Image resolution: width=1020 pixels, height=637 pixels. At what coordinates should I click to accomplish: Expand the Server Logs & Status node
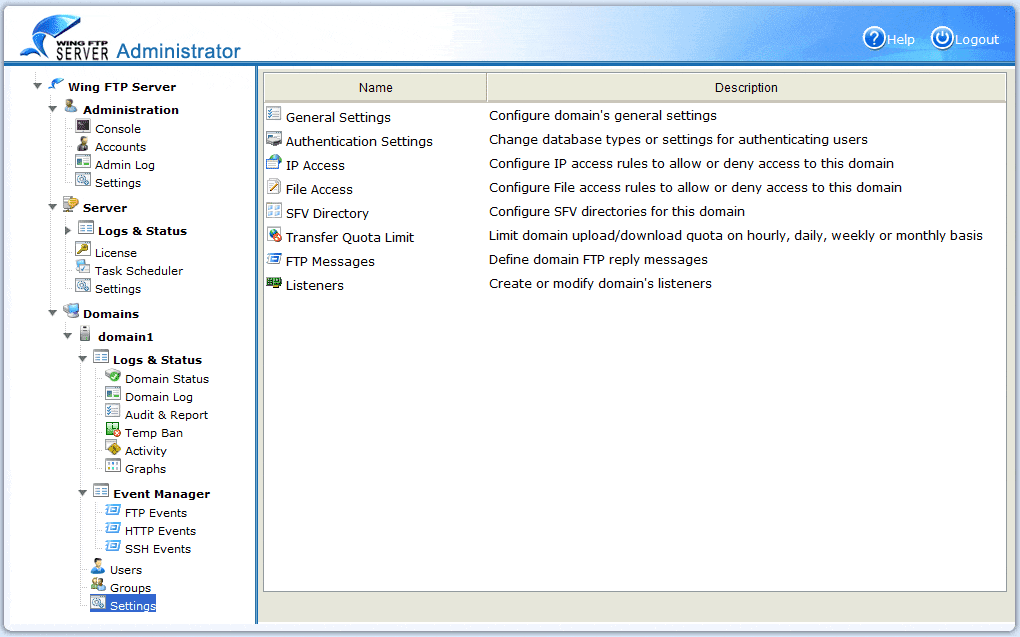pyautogui.click(x=68, y=231)
